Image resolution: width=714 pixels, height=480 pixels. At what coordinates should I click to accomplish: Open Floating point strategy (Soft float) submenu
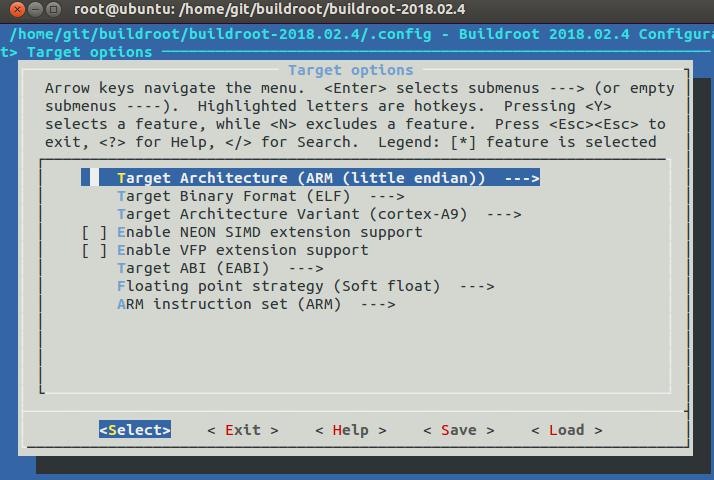tap(306, 286)
